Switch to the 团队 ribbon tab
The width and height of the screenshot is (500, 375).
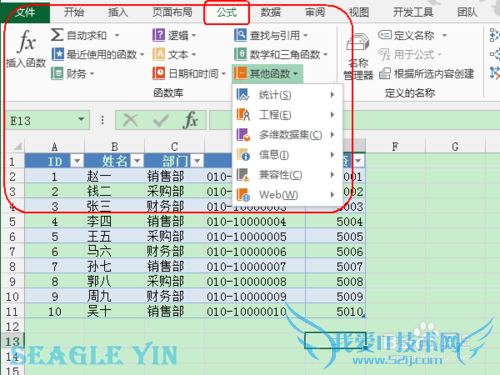click(467, 12)
